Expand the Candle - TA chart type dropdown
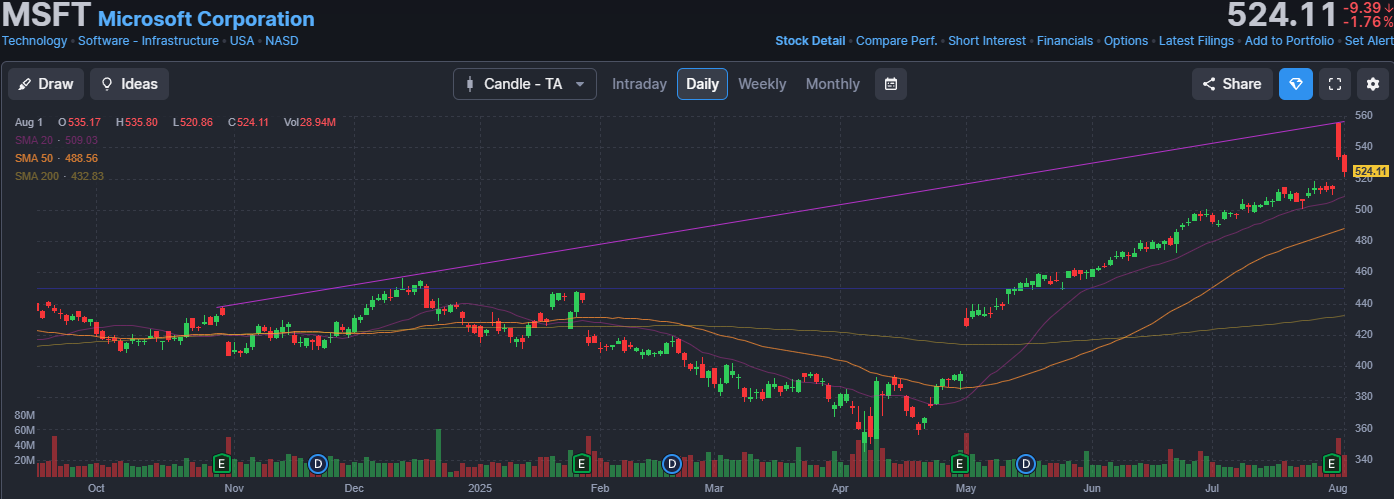This screenshot has width=1394, height=499. pyautogui.click(x=525, y=84)
